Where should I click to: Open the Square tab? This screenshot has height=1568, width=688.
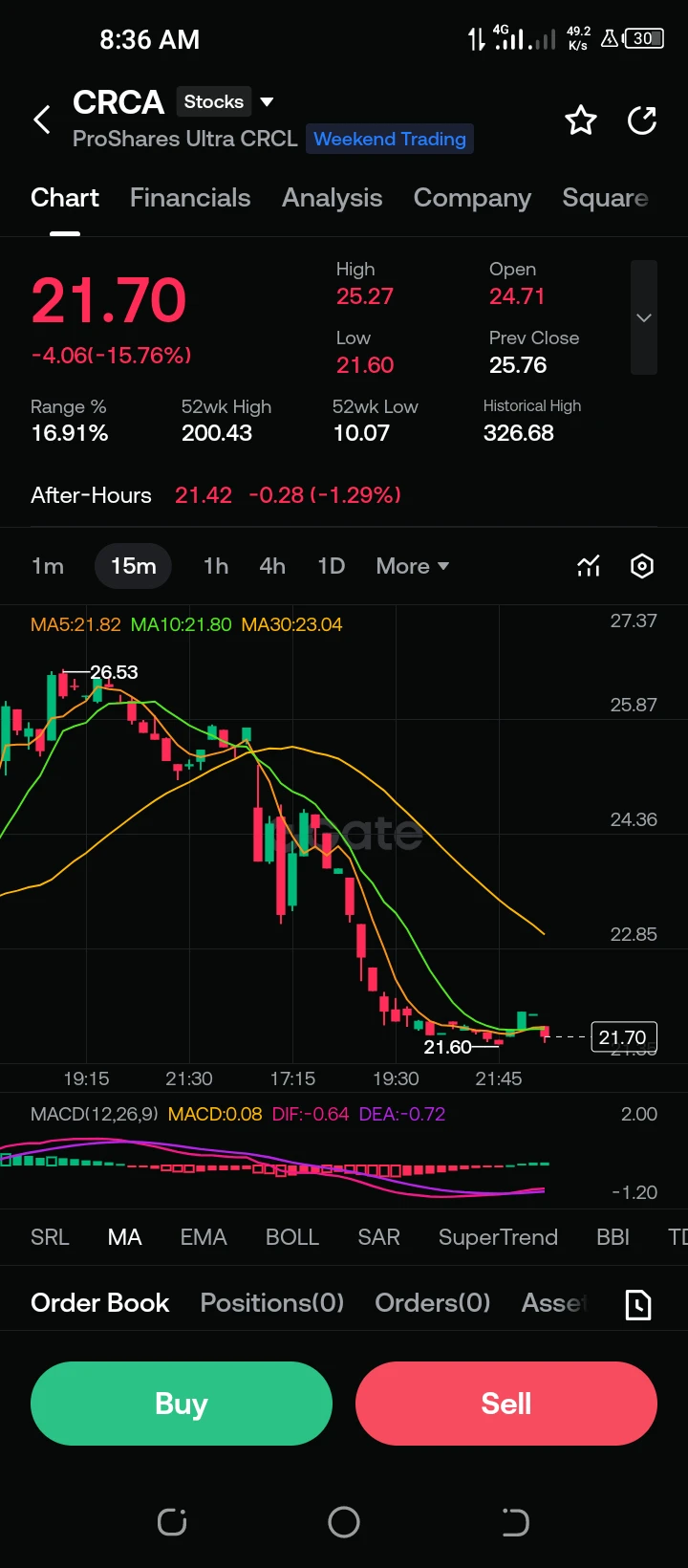pyautogui.click(x=606, y=198)
